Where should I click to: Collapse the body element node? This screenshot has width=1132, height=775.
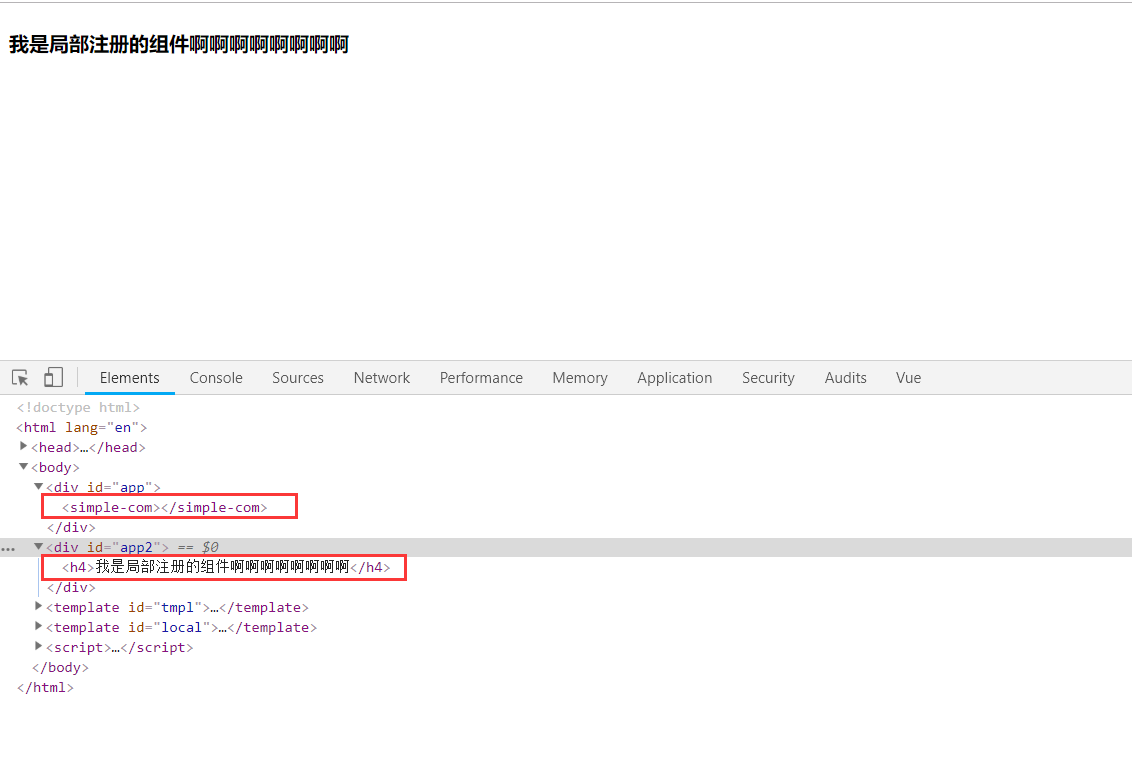[x=23, y=467]
